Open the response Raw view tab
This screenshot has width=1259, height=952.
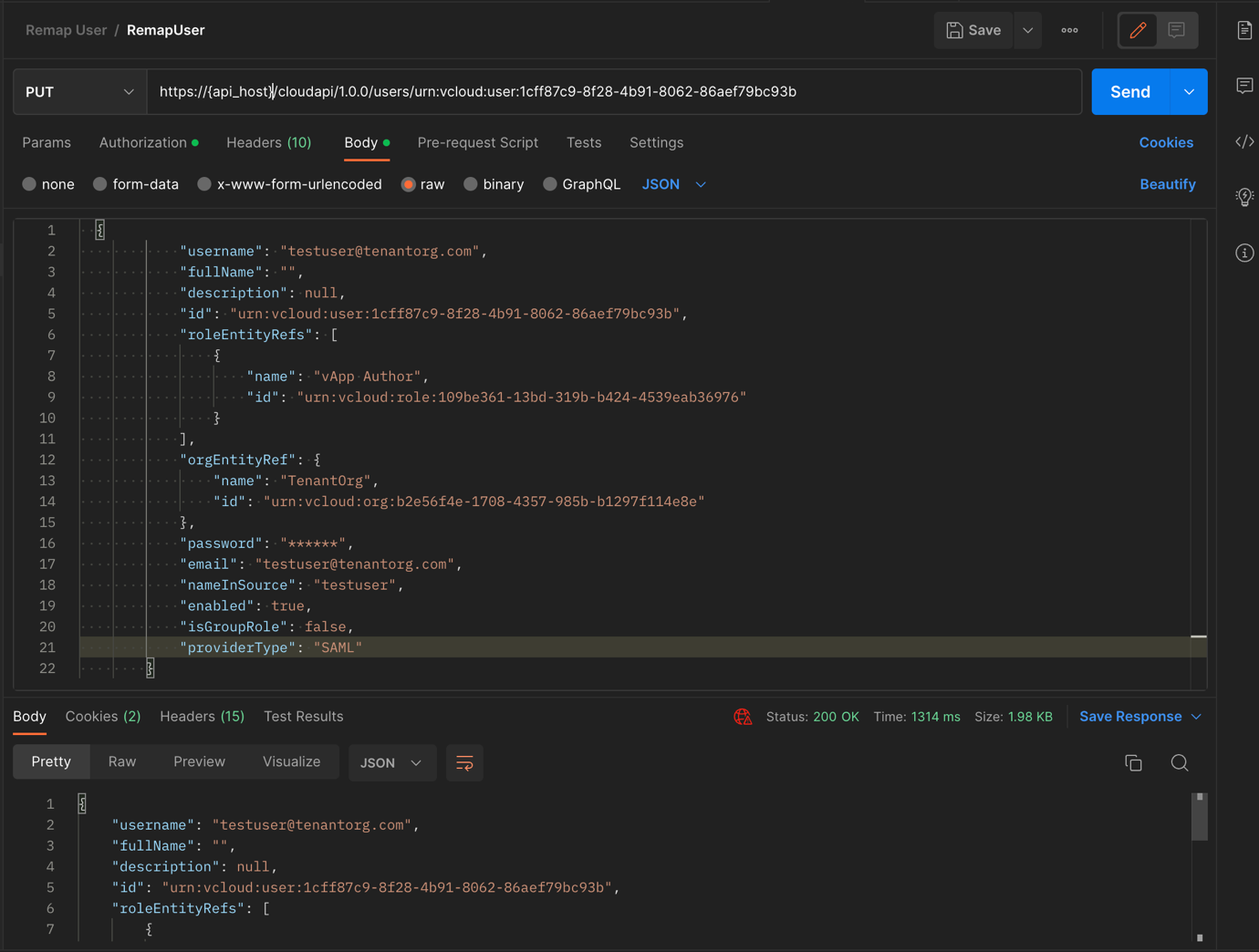click(122, 761)
